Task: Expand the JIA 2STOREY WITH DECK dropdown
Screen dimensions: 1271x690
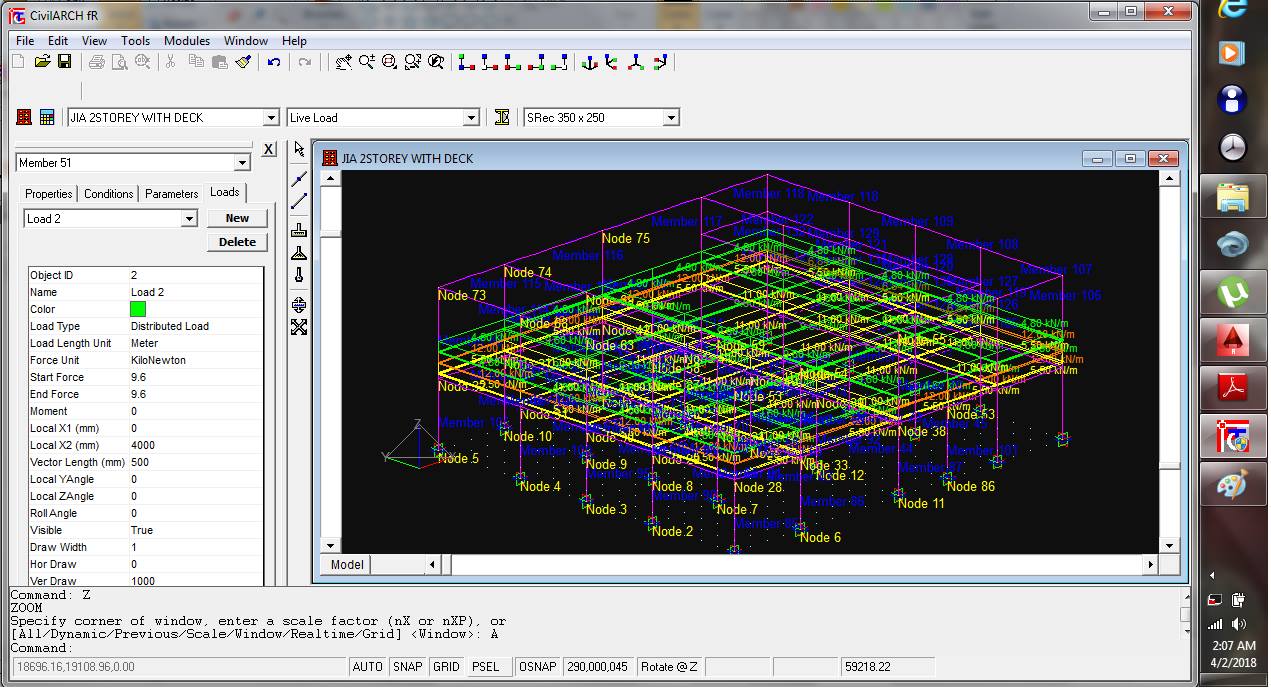Action: (x=270, y=118)
